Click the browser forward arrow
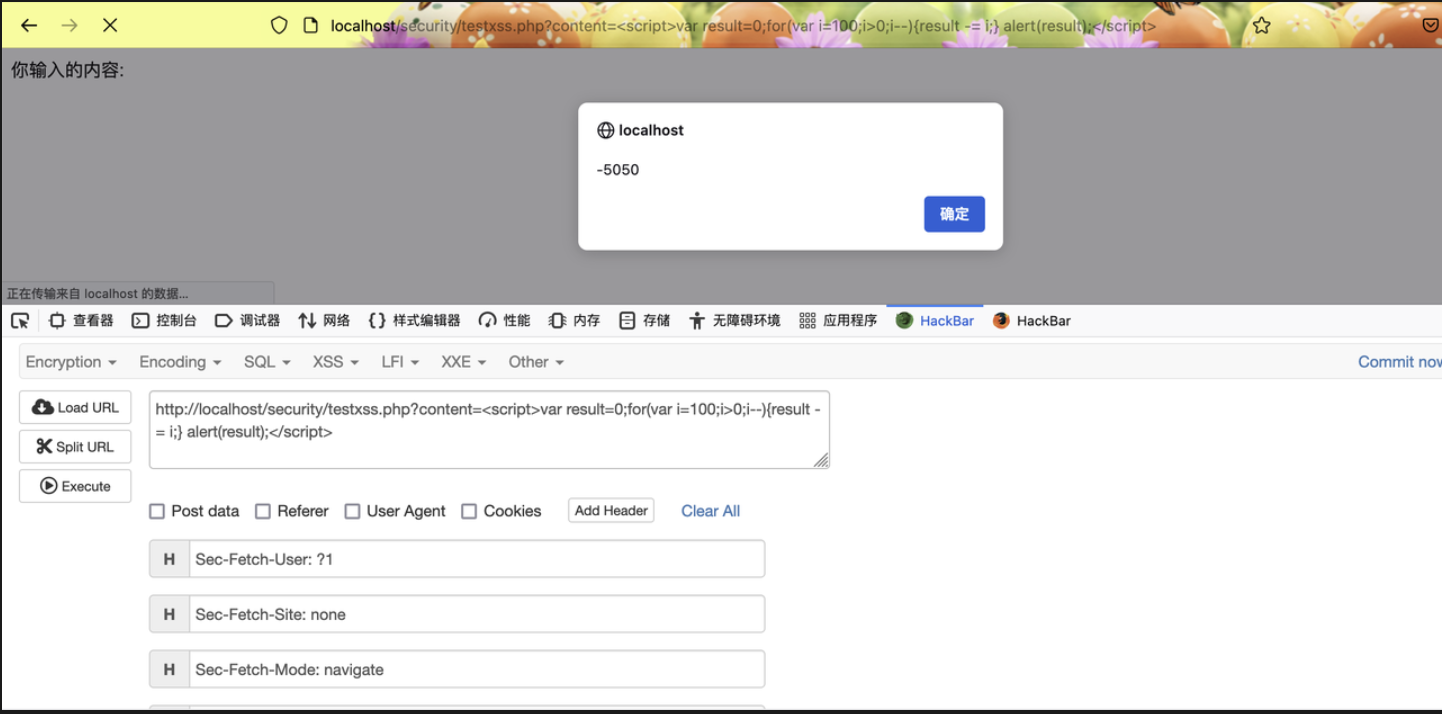This screenshot has height=714, width=1442. pyautogui.click(x=69, y=25)
